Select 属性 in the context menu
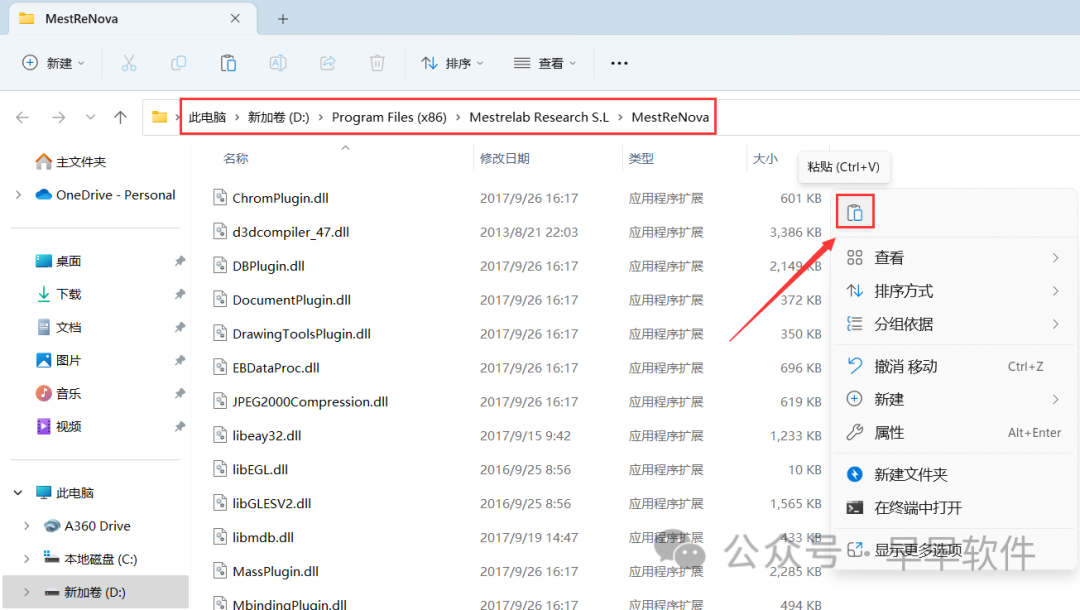 point(889,433)
